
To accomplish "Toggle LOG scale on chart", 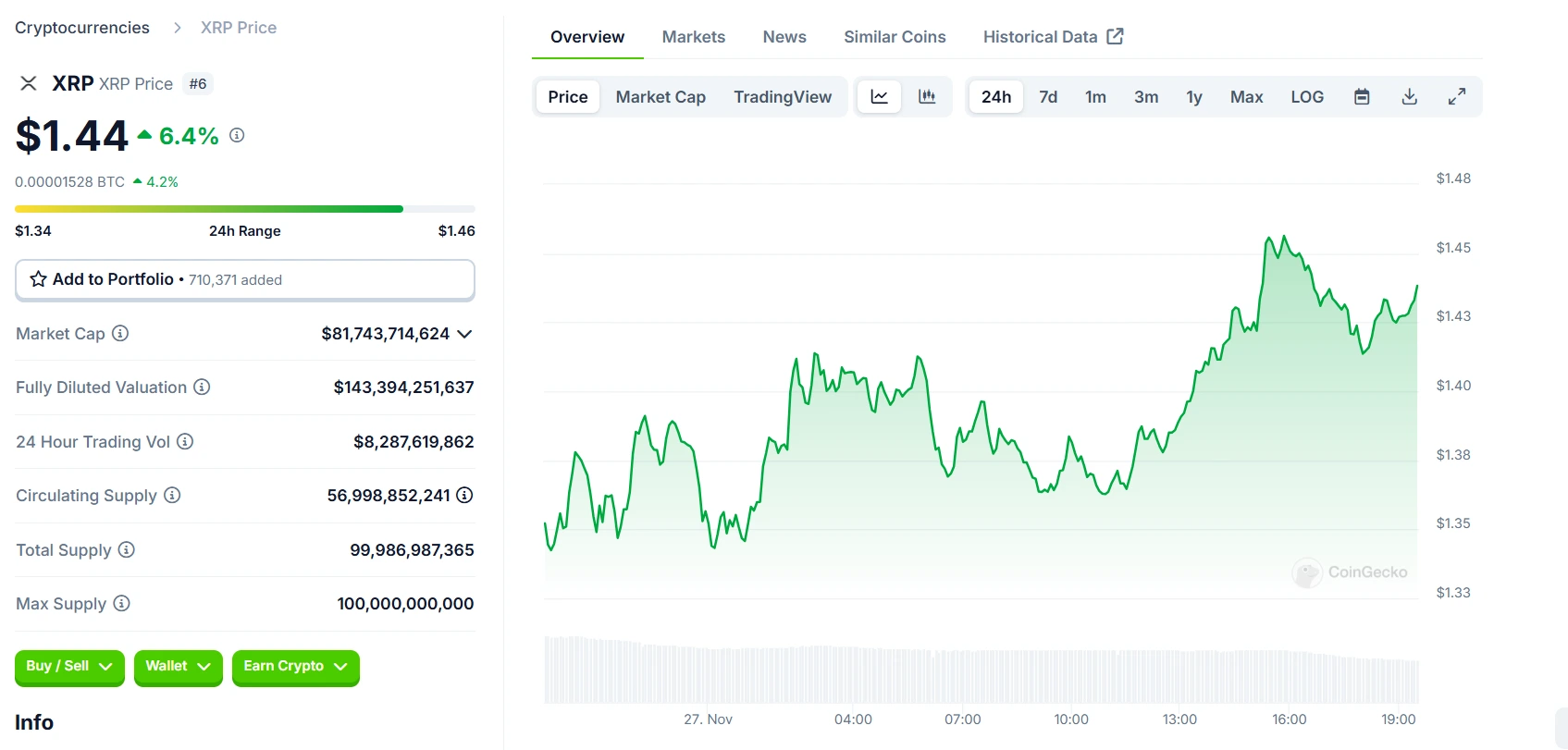I will click(1307, 96).
